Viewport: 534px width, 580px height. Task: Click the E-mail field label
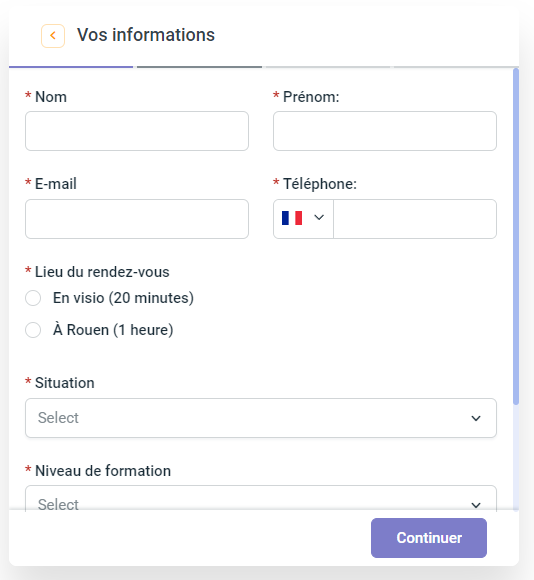tap(55, 184)
